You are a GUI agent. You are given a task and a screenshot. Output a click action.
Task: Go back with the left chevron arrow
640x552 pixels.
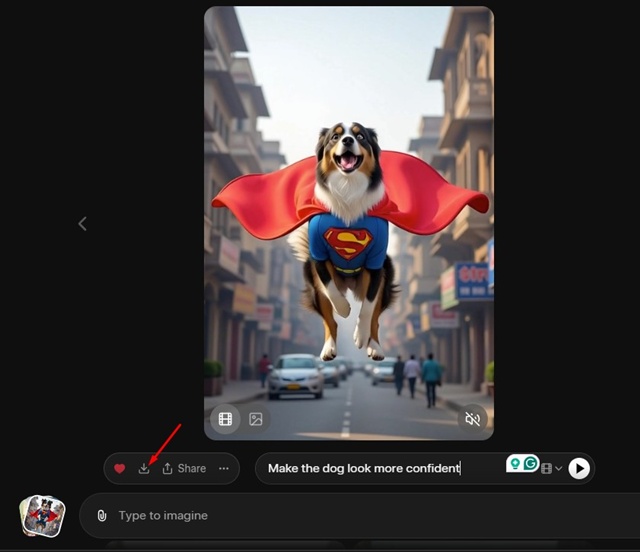tap(83, 224)
